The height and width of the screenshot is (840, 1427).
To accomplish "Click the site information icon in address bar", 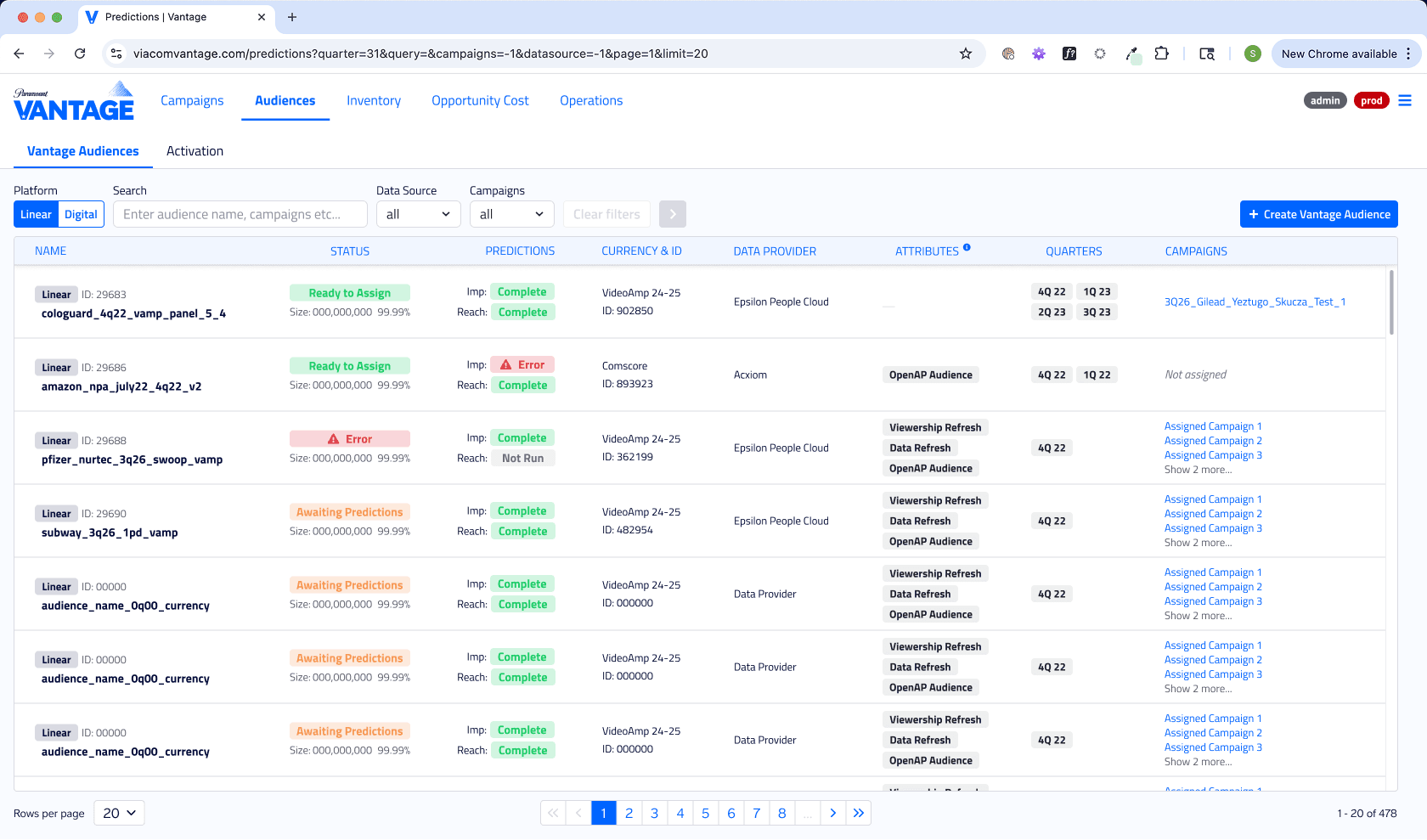I will tap(116, 54).
